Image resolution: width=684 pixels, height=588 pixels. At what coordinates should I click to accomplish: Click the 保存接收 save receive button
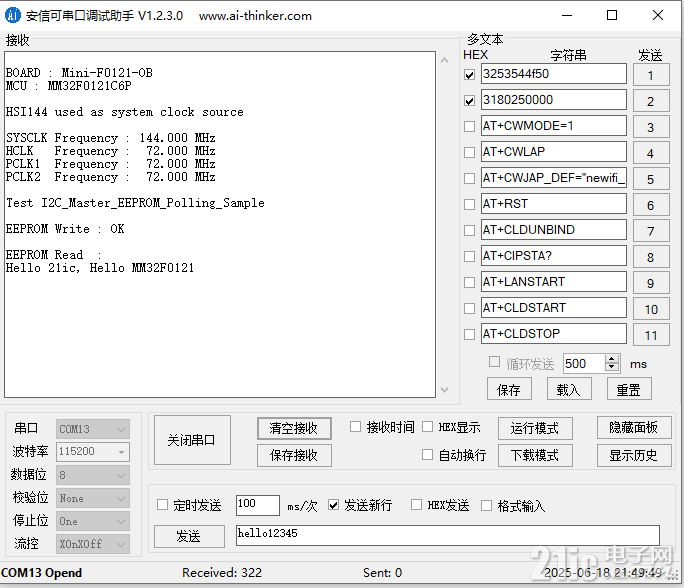click(x=294, y=455)
